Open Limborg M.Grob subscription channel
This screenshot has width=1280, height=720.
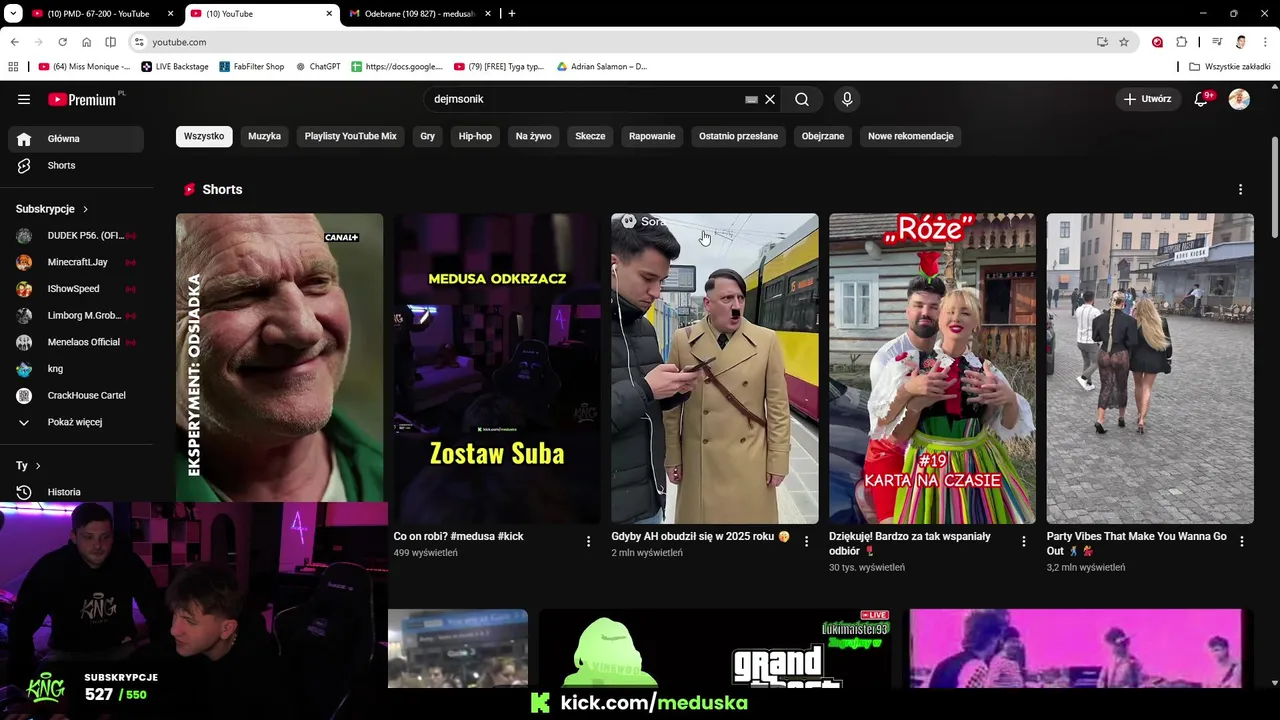tap(76, 315)
